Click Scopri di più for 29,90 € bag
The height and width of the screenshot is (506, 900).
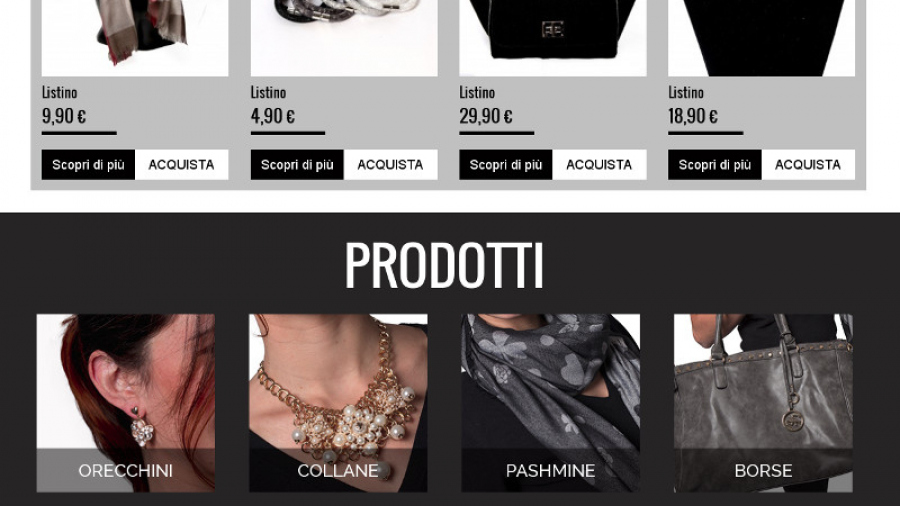506,165
